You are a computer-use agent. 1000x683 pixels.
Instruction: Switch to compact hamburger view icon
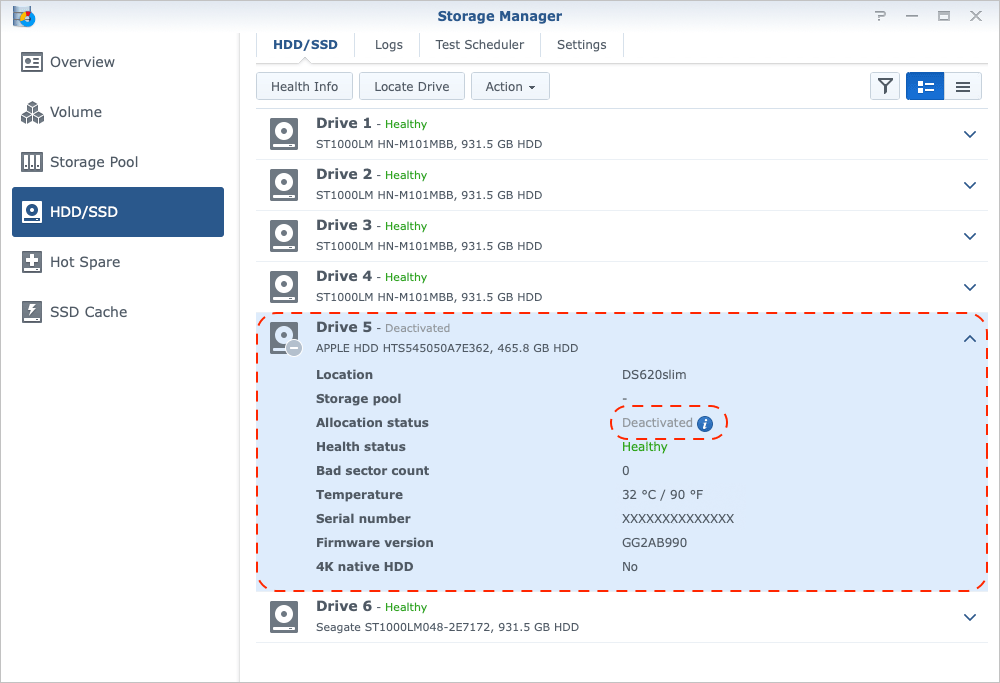pyautogui.click(x=962, y=87)
